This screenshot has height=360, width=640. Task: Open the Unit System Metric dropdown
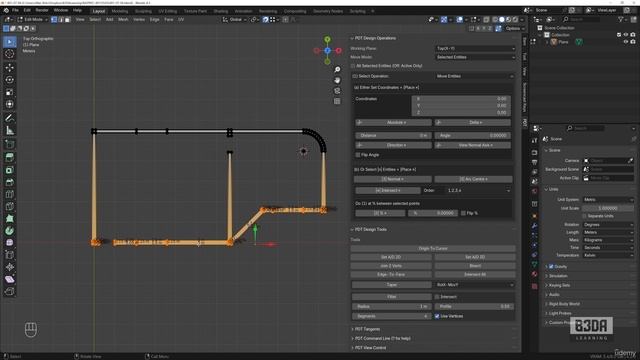coord(608,200)
